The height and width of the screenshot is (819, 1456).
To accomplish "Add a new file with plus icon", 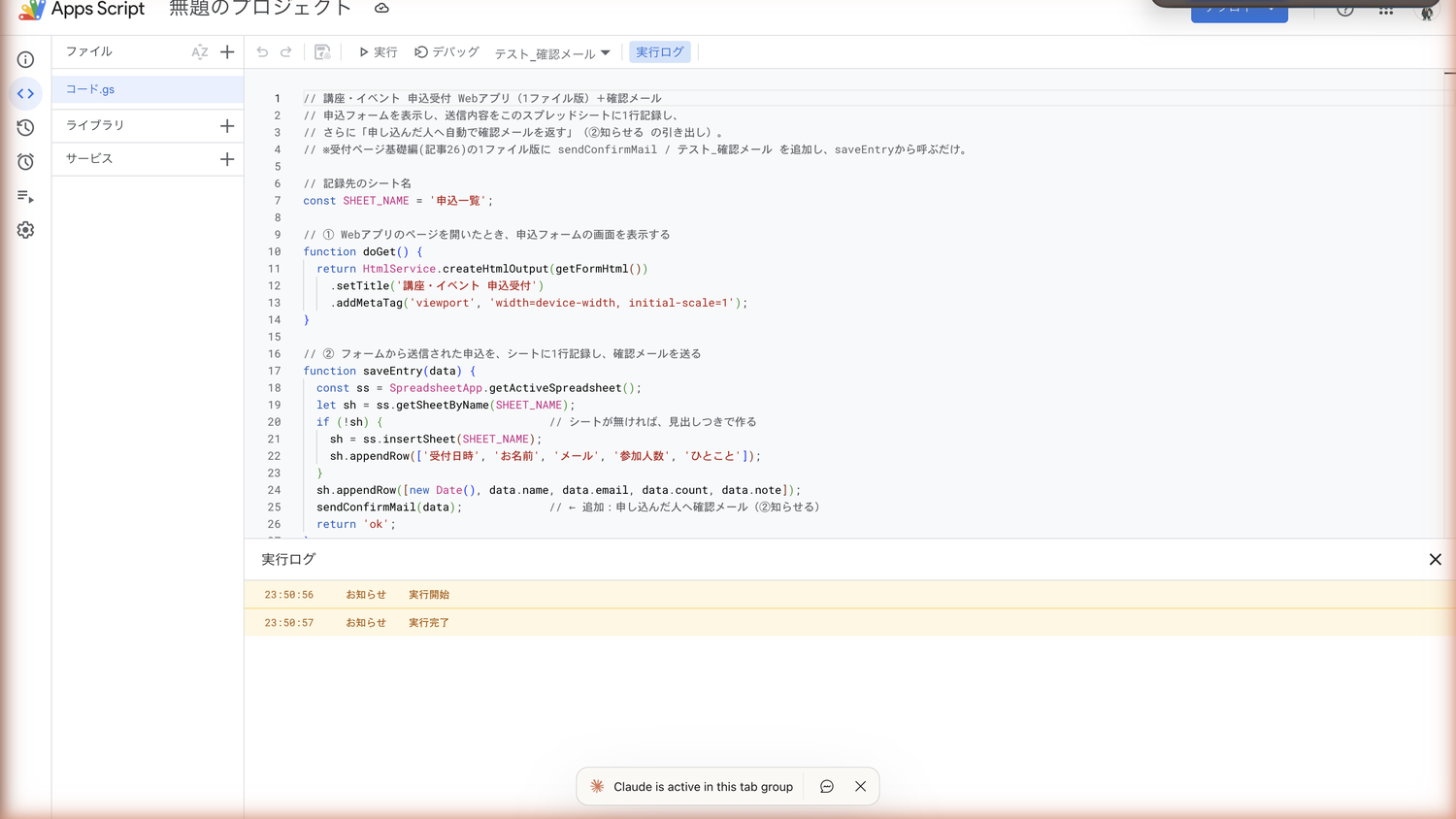I will click(227, 52).
